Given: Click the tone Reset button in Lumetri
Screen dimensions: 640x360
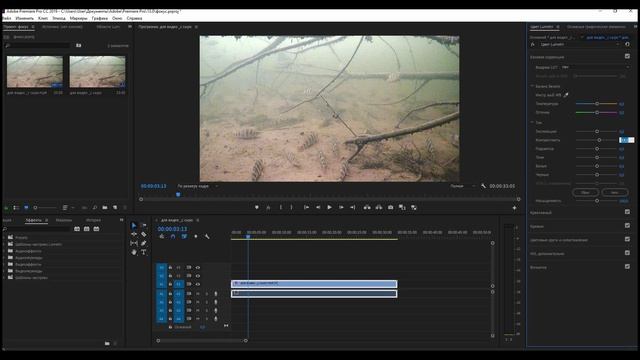Looking at the screenshot, I should click(585, 192).
